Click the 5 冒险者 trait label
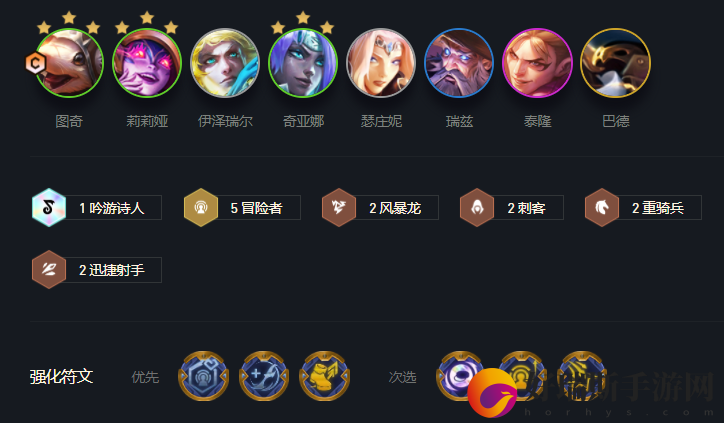This screenshot has width=724, height=423. 256,208
